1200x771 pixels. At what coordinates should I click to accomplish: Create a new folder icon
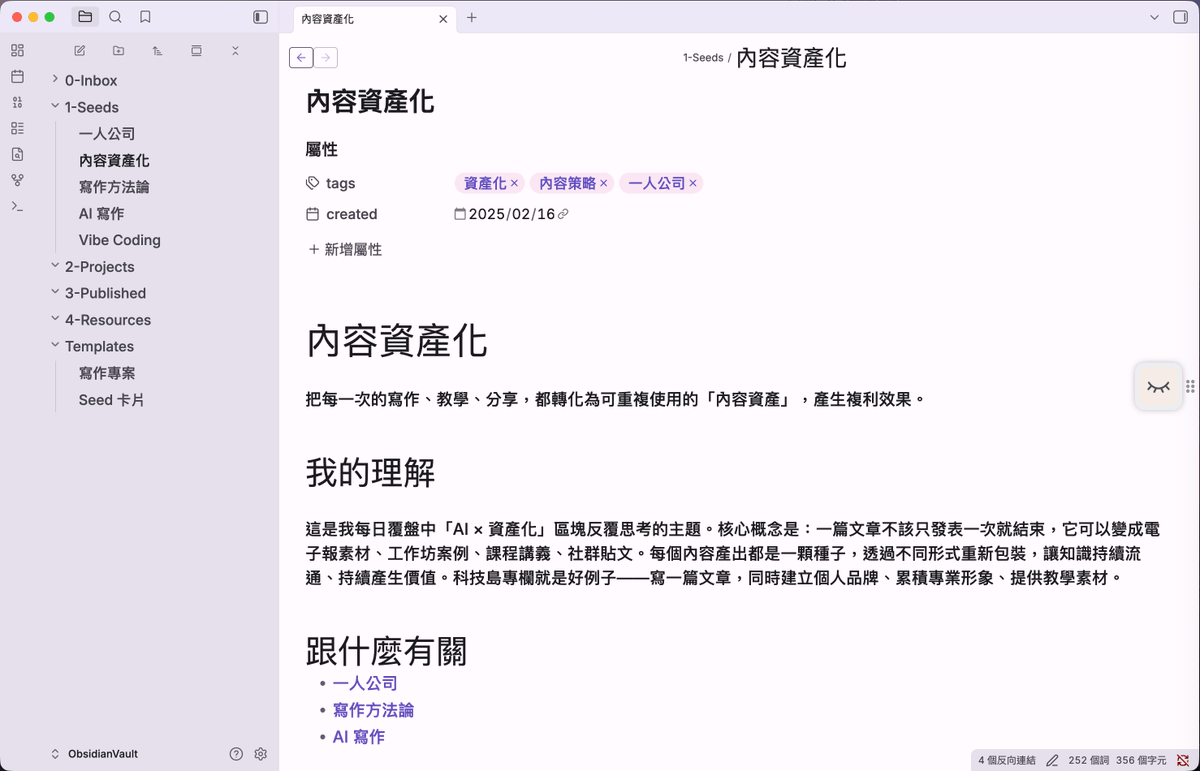119,50
